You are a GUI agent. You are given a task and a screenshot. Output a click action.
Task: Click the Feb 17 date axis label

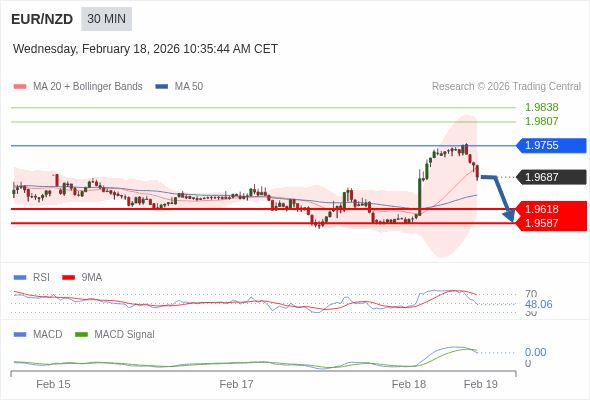(x=236, y=384)
